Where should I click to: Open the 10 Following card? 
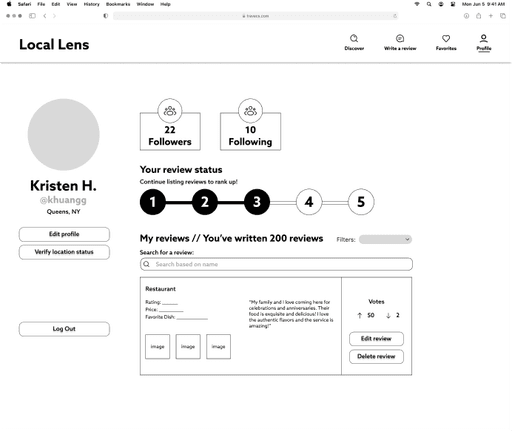tap(250, 131)
